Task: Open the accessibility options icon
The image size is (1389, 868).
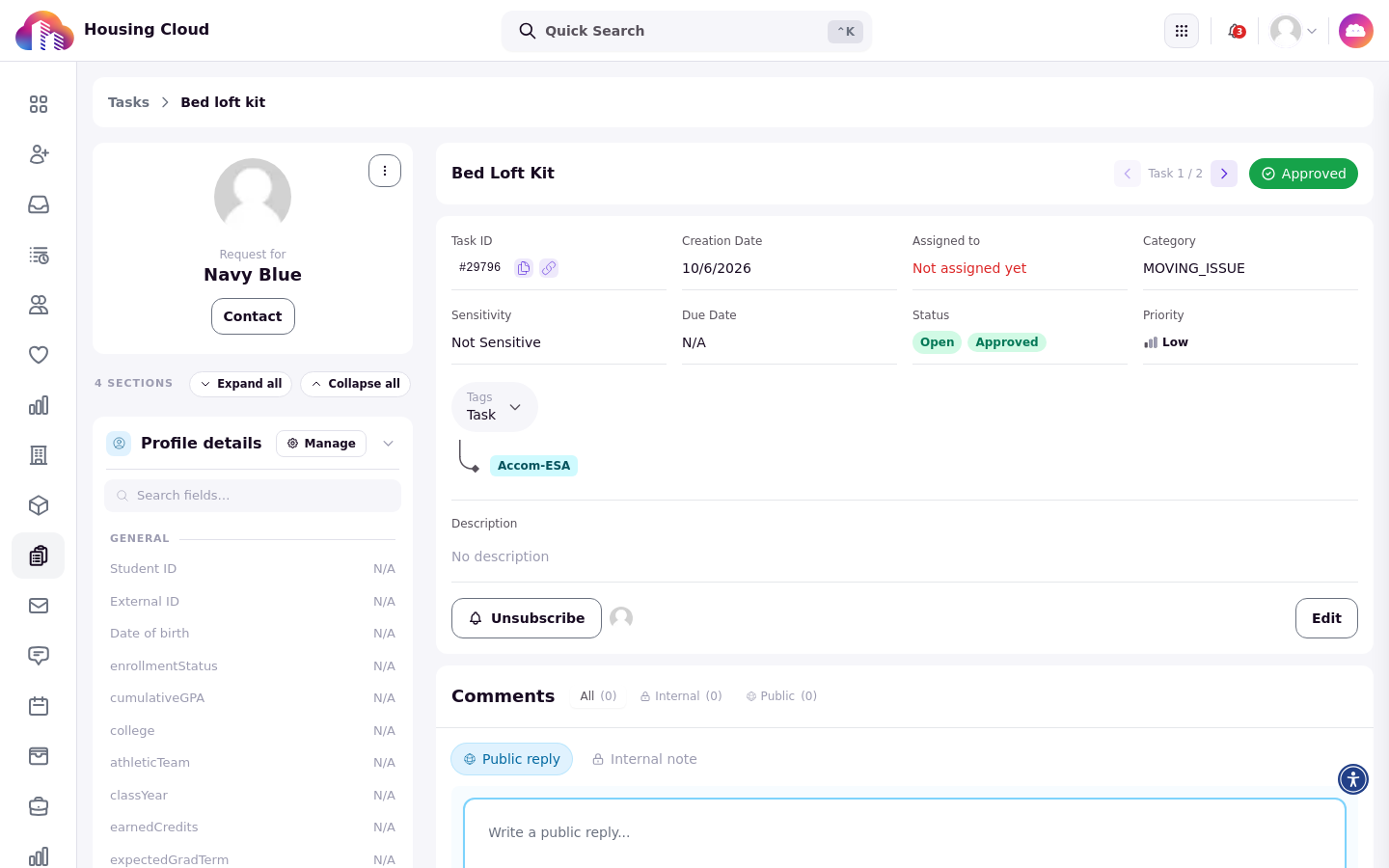Action: [1353, 779]
